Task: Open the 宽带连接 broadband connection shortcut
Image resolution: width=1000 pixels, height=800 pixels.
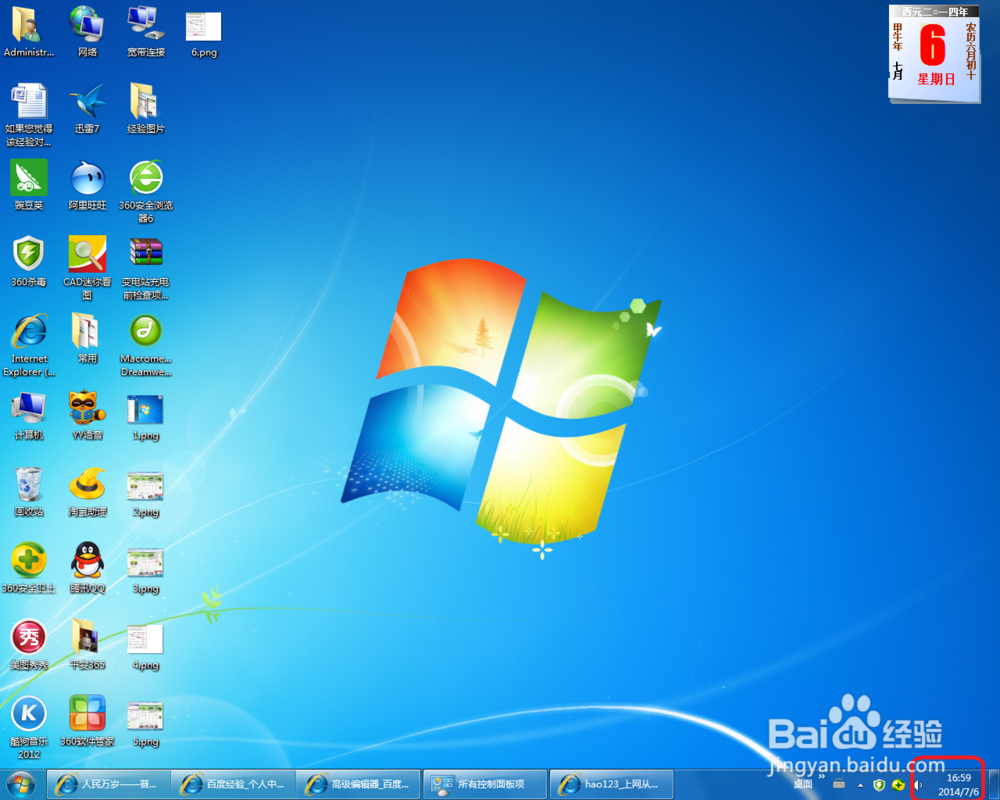Action: tap(146, 32)
